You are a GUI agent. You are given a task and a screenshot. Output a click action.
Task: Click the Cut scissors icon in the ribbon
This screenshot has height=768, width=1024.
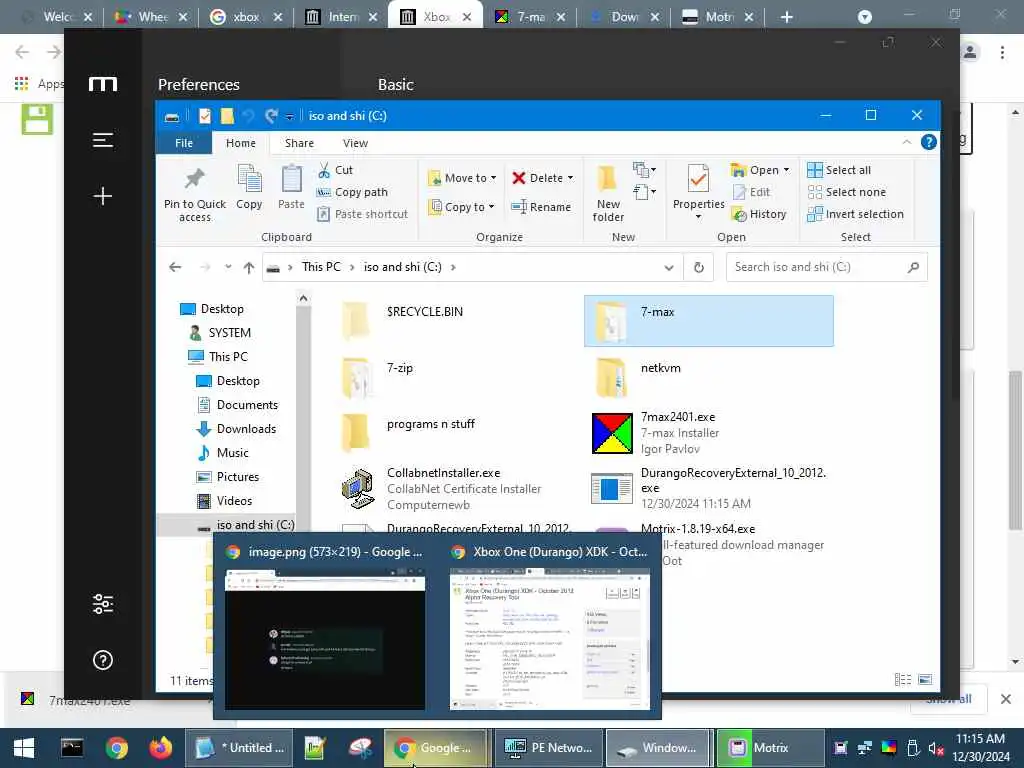tap(325, 170)
